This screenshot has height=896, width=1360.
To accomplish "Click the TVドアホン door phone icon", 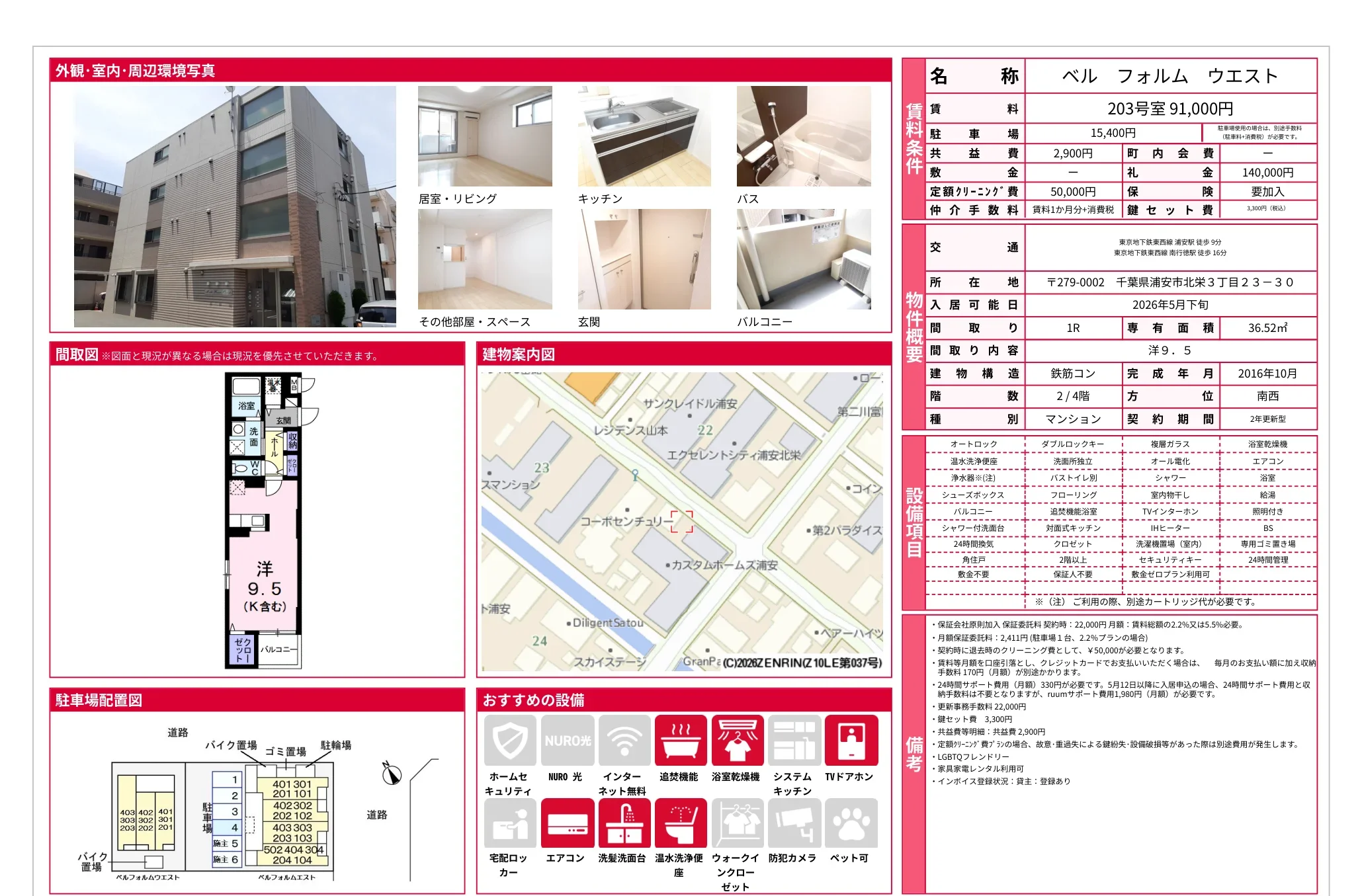I will [x=851, y=741].
